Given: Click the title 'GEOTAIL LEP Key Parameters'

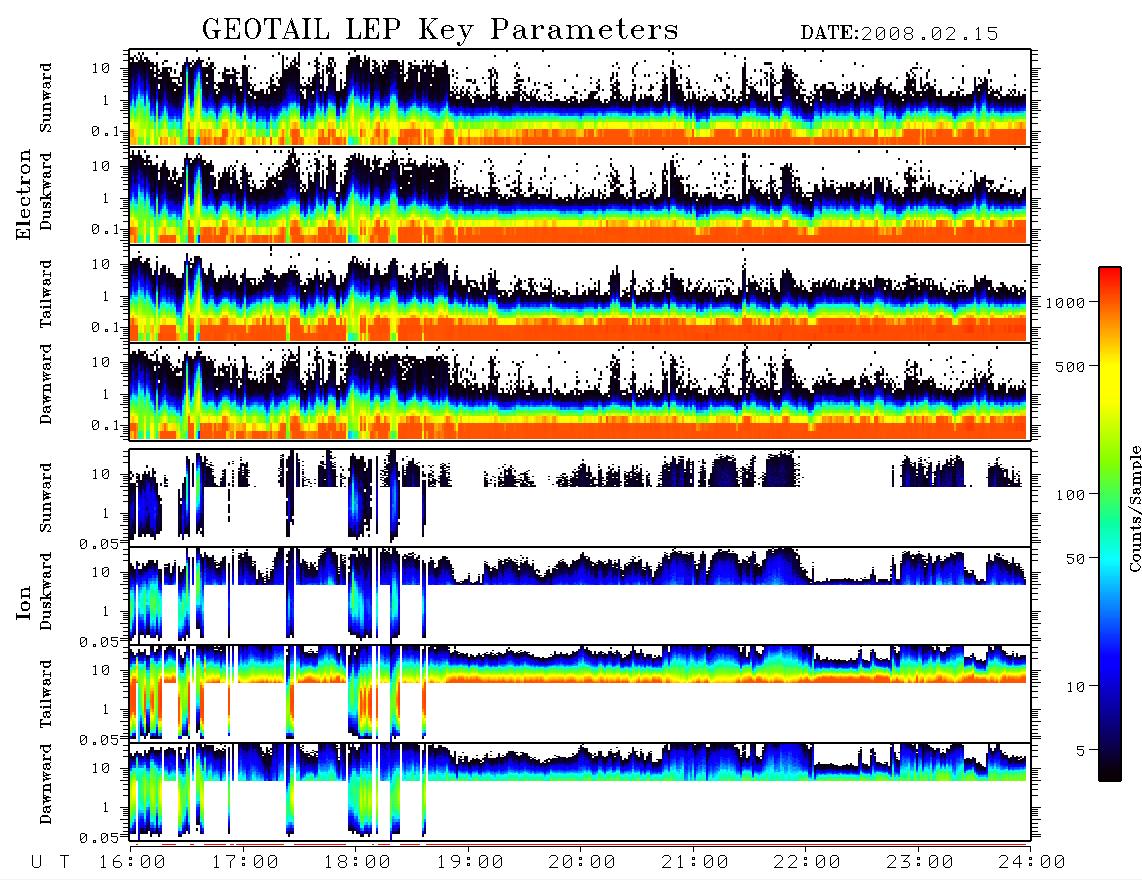Looking at the screenshot, I should 440,30.
